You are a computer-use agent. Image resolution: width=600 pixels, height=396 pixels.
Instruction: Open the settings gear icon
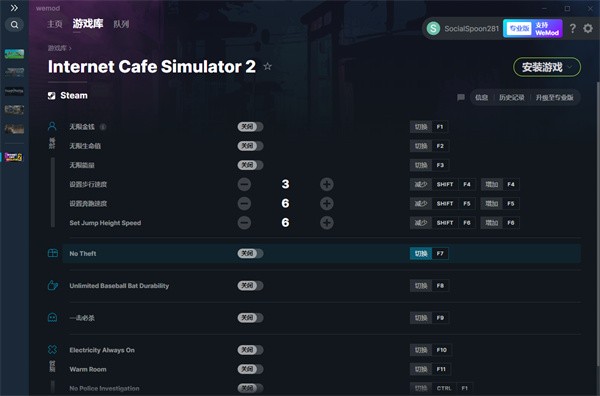(588, 28)
